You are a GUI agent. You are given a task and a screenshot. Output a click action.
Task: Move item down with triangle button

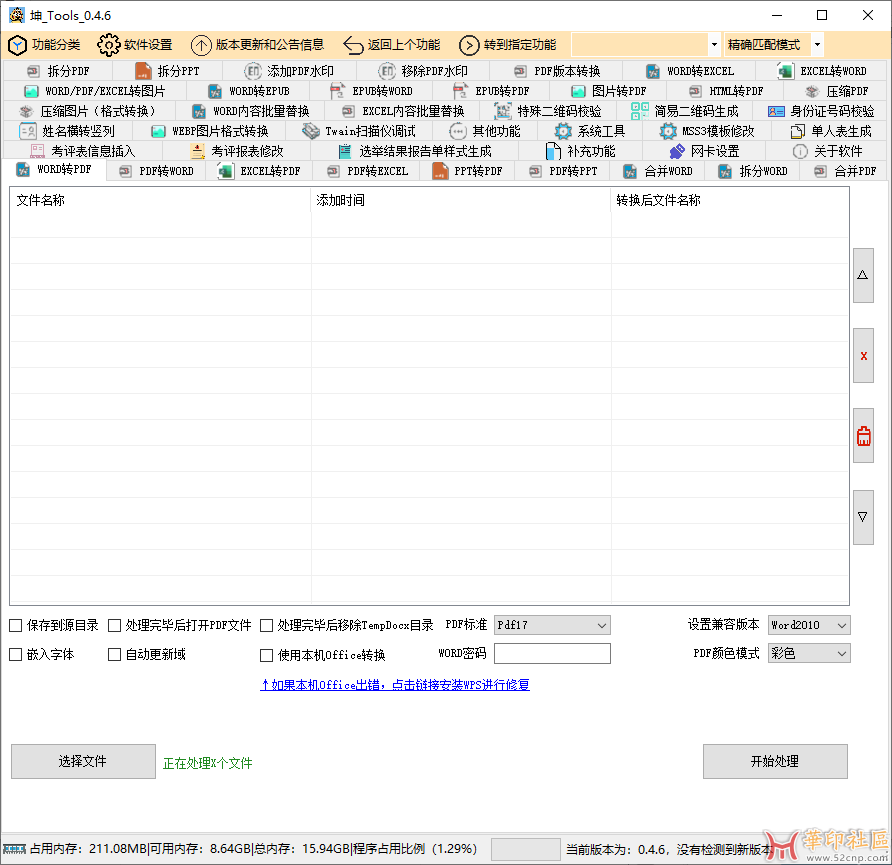pos(863,517)
